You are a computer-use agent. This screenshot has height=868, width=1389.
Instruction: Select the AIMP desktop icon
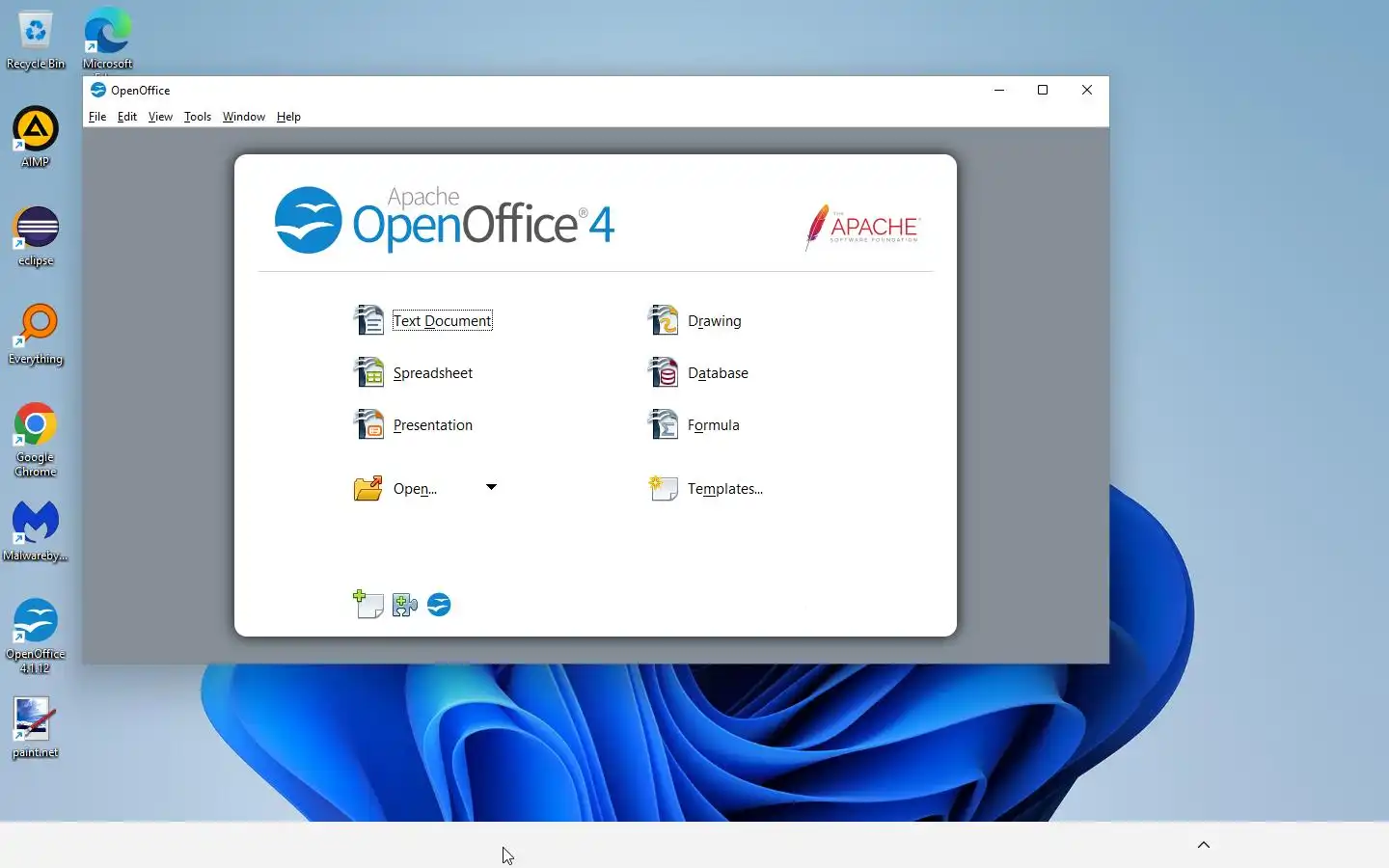tap(36, 137)
